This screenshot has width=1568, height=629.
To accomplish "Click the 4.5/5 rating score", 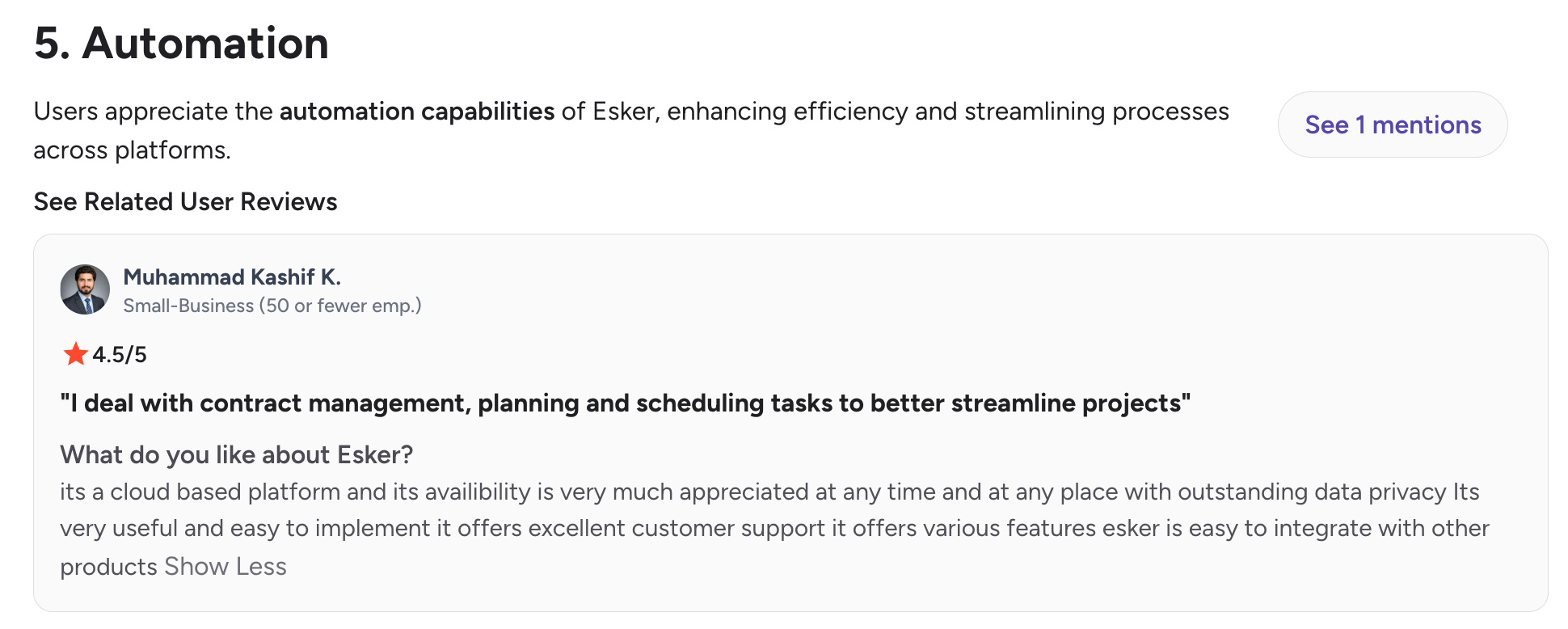I will [x=120, y=355].
